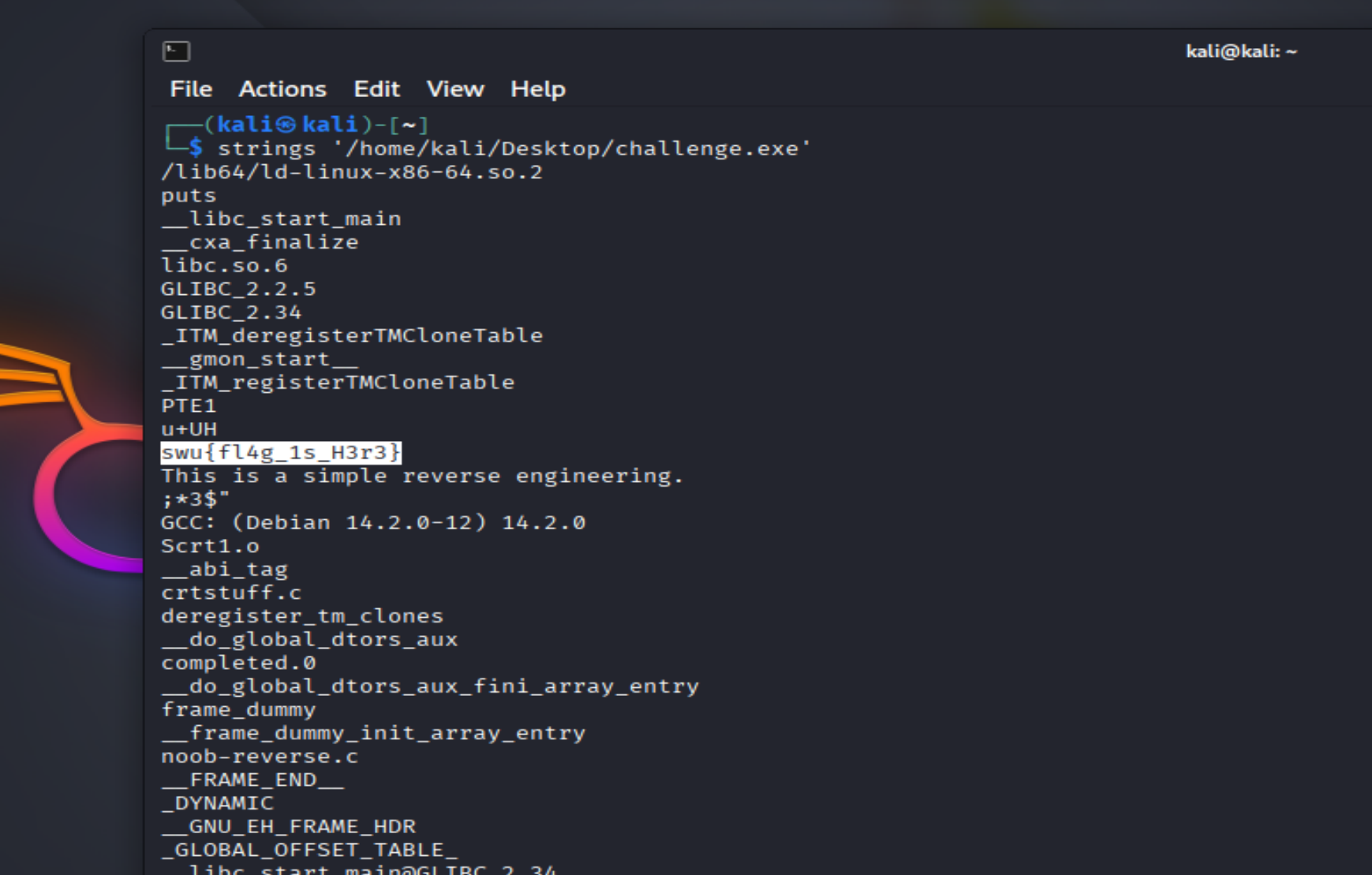The width and height of the screenshot is (1372, 875).
Task: Click the GLIBC_2.2.5 line
Action: [x=238, y=289]
